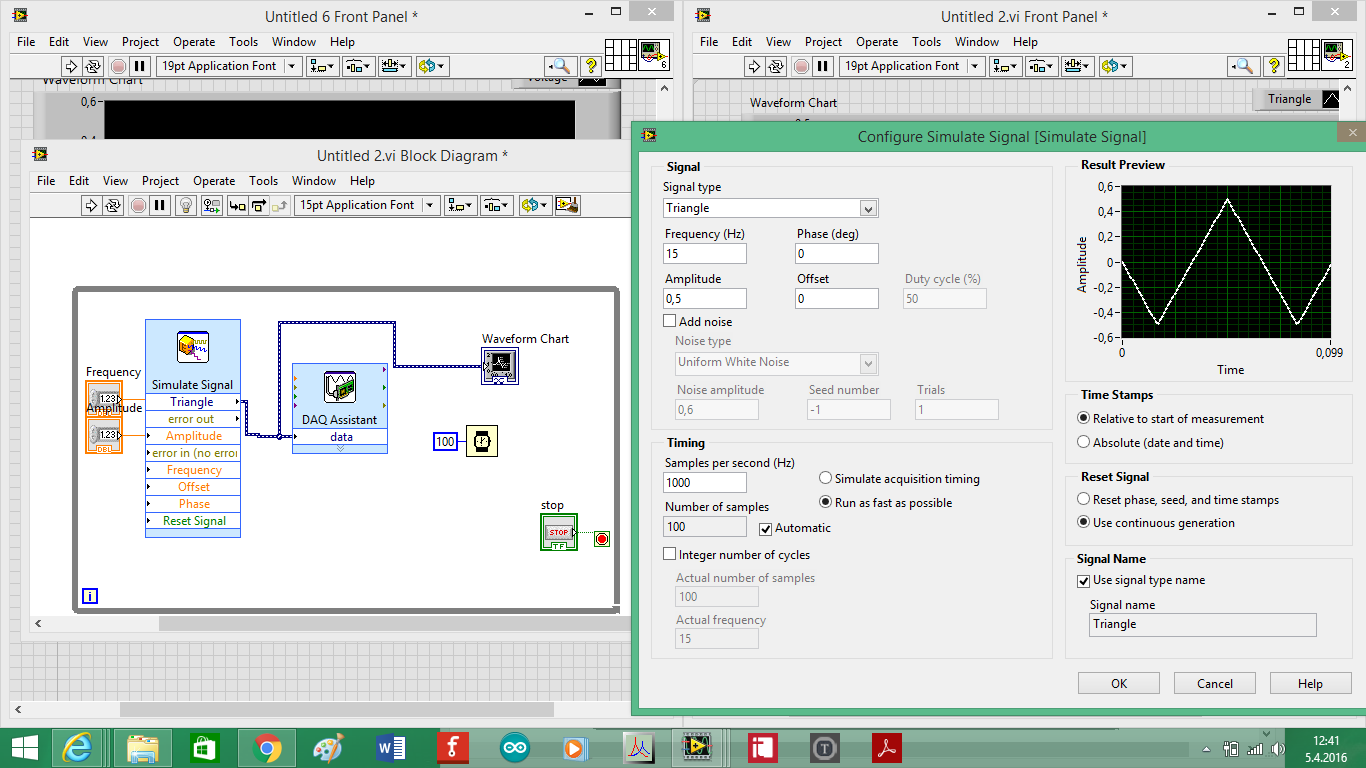This screenshot has width=1366, height=768.
Task: Open font dropdown in Untitled 2 Front Panel
Action: (912, 66)
